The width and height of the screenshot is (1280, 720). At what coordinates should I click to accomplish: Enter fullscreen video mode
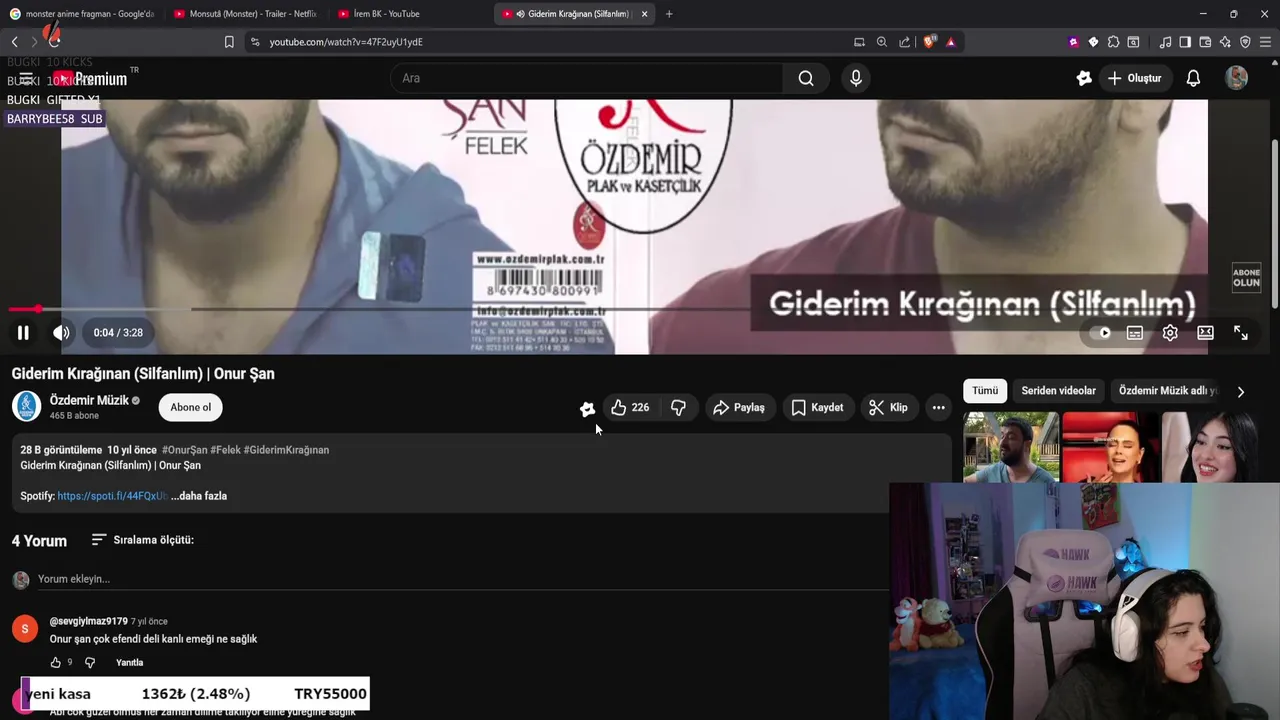click(x=1241, y=333)
